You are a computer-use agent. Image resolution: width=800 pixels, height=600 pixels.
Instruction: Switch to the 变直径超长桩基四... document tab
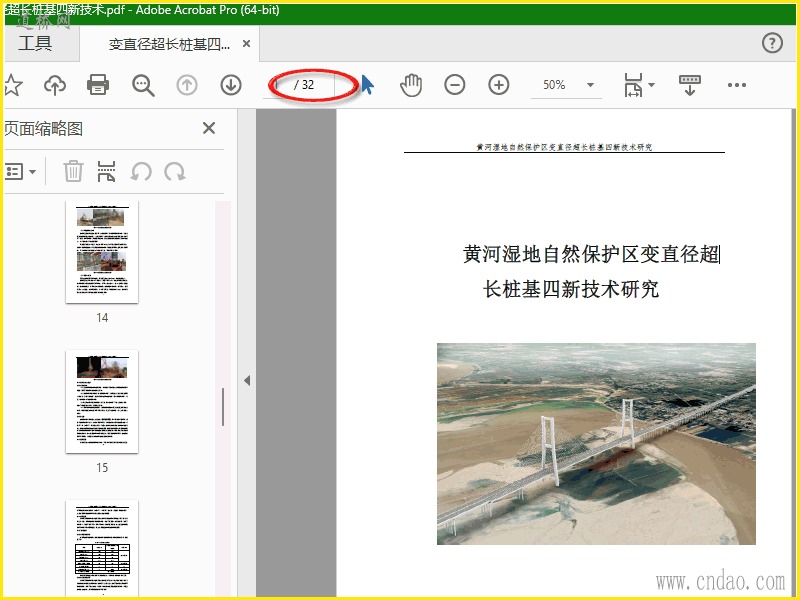[x=169, y=44]
